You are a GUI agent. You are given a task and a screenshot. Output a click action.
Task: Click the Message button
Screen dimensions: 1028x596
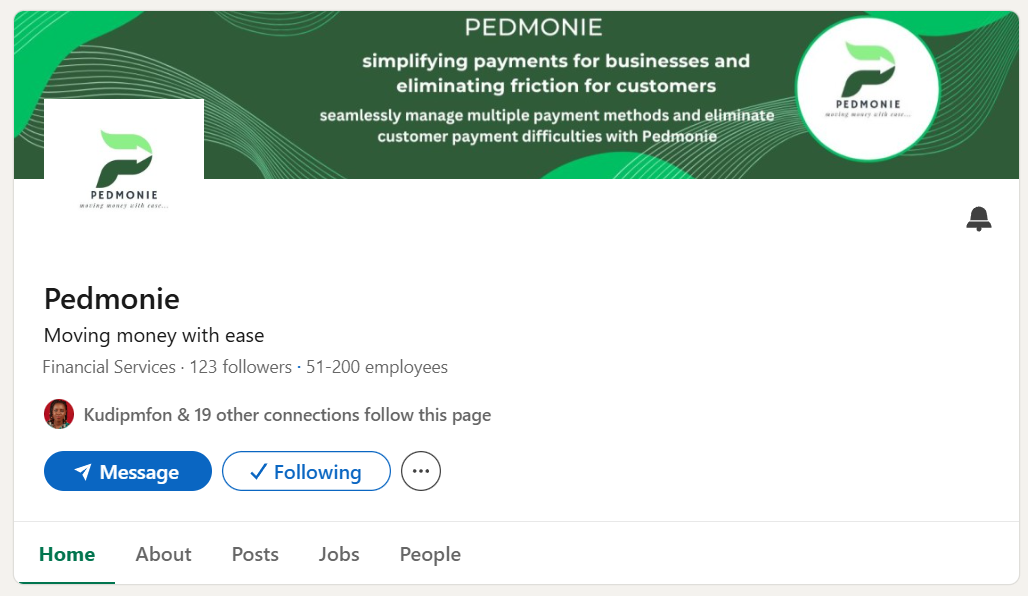coord(127,471)
